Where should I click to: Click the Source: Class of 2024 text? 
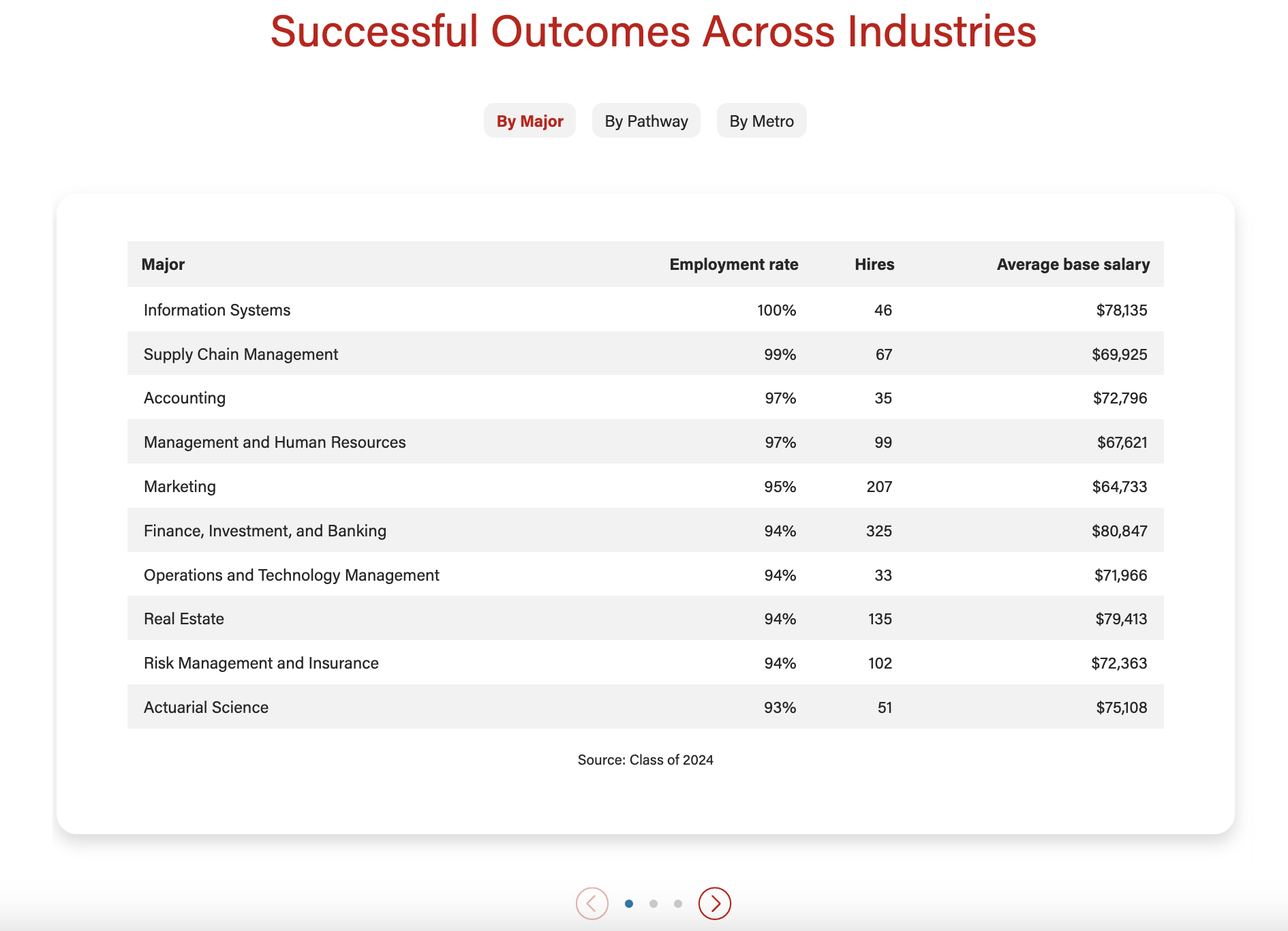645,760
